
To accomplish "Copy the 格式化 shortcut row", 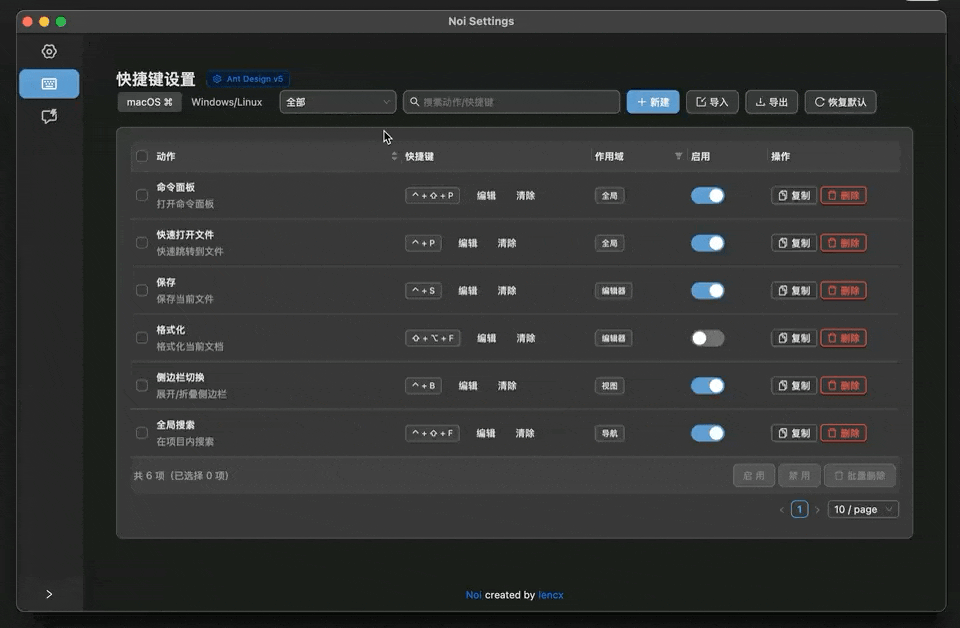I will pos(793,338).
